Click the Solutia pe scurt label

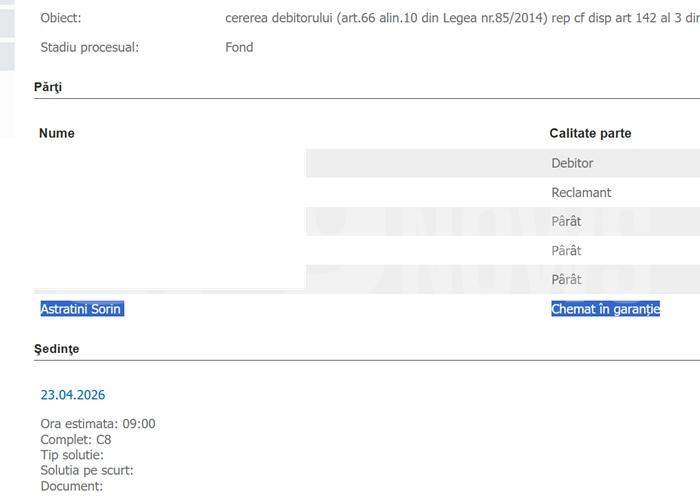[x=87, y=470]
